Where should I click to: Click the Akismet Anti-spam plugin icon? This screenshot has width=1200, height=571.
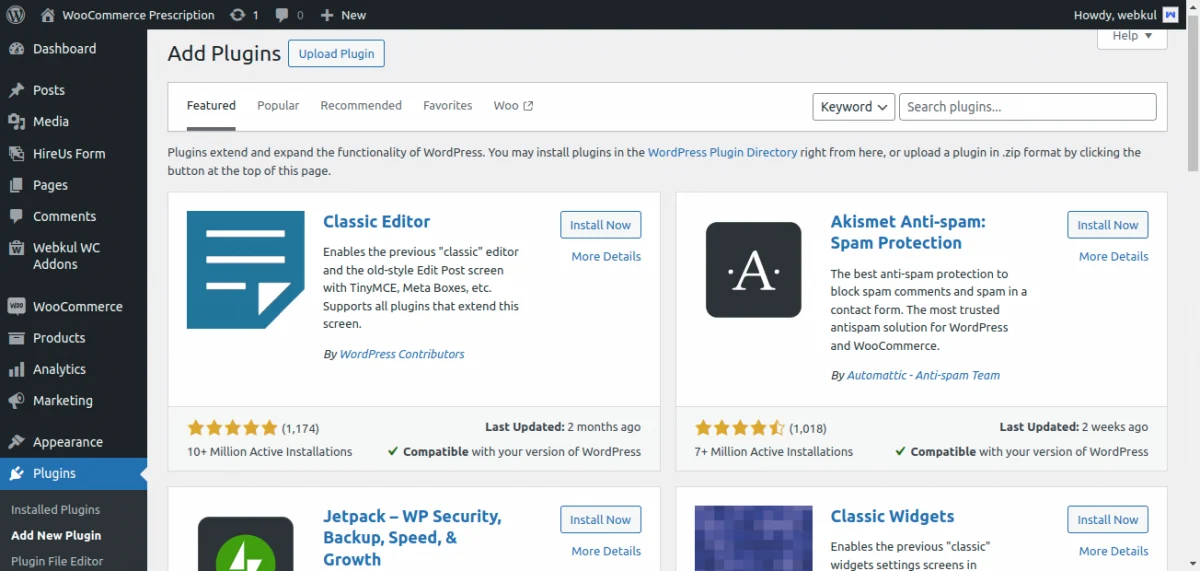tap(753, 270)
